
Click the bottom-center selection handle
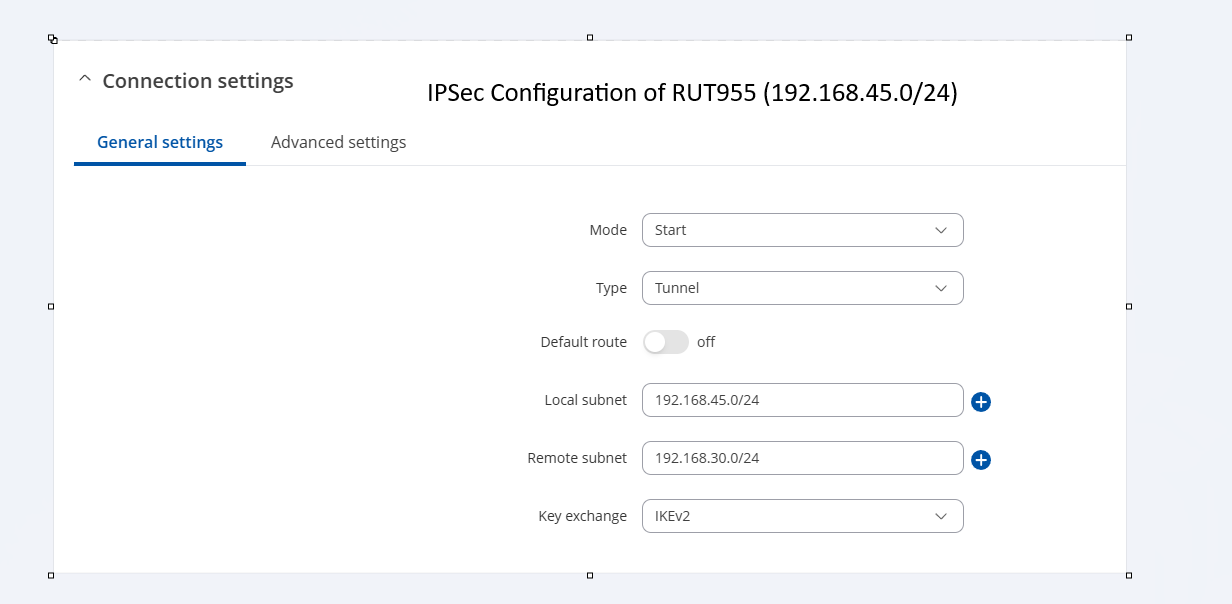590,575
